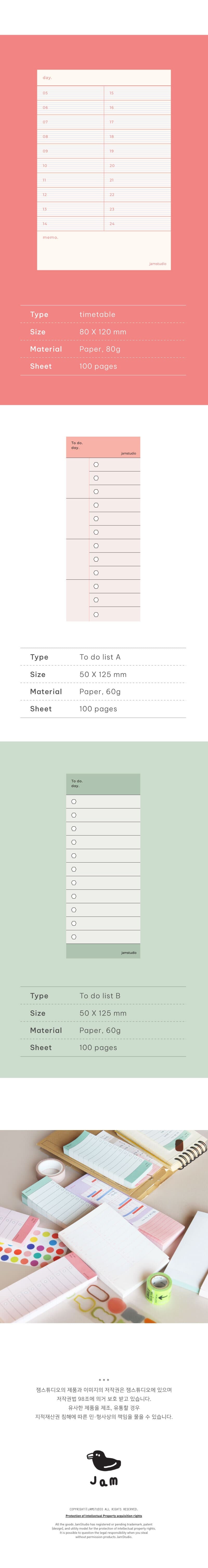Viewport: 208px width, 1568px height.
Task: Select the "timetable" type value
Action: 97,315
